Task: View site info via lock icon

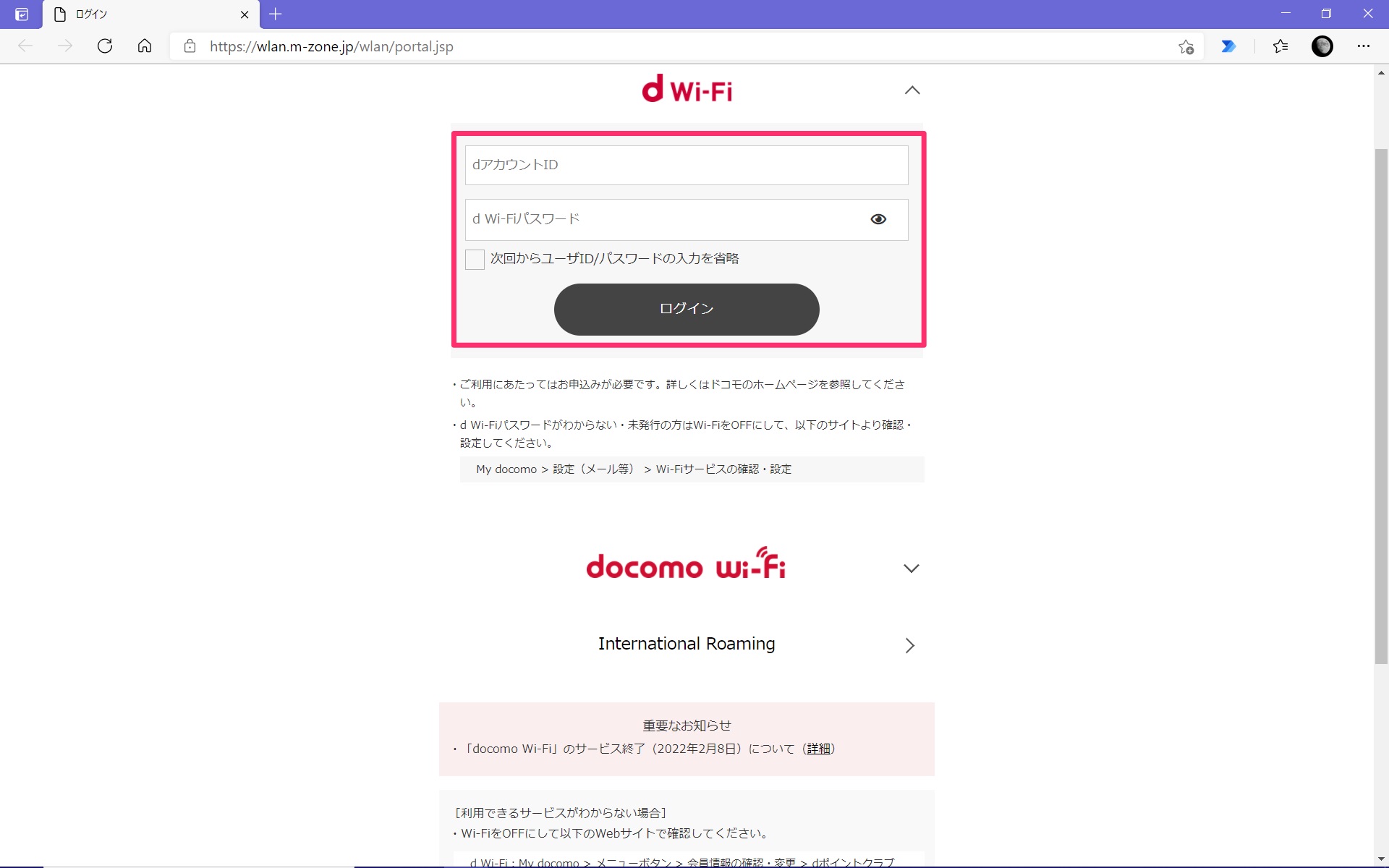Action: [190, 46]
